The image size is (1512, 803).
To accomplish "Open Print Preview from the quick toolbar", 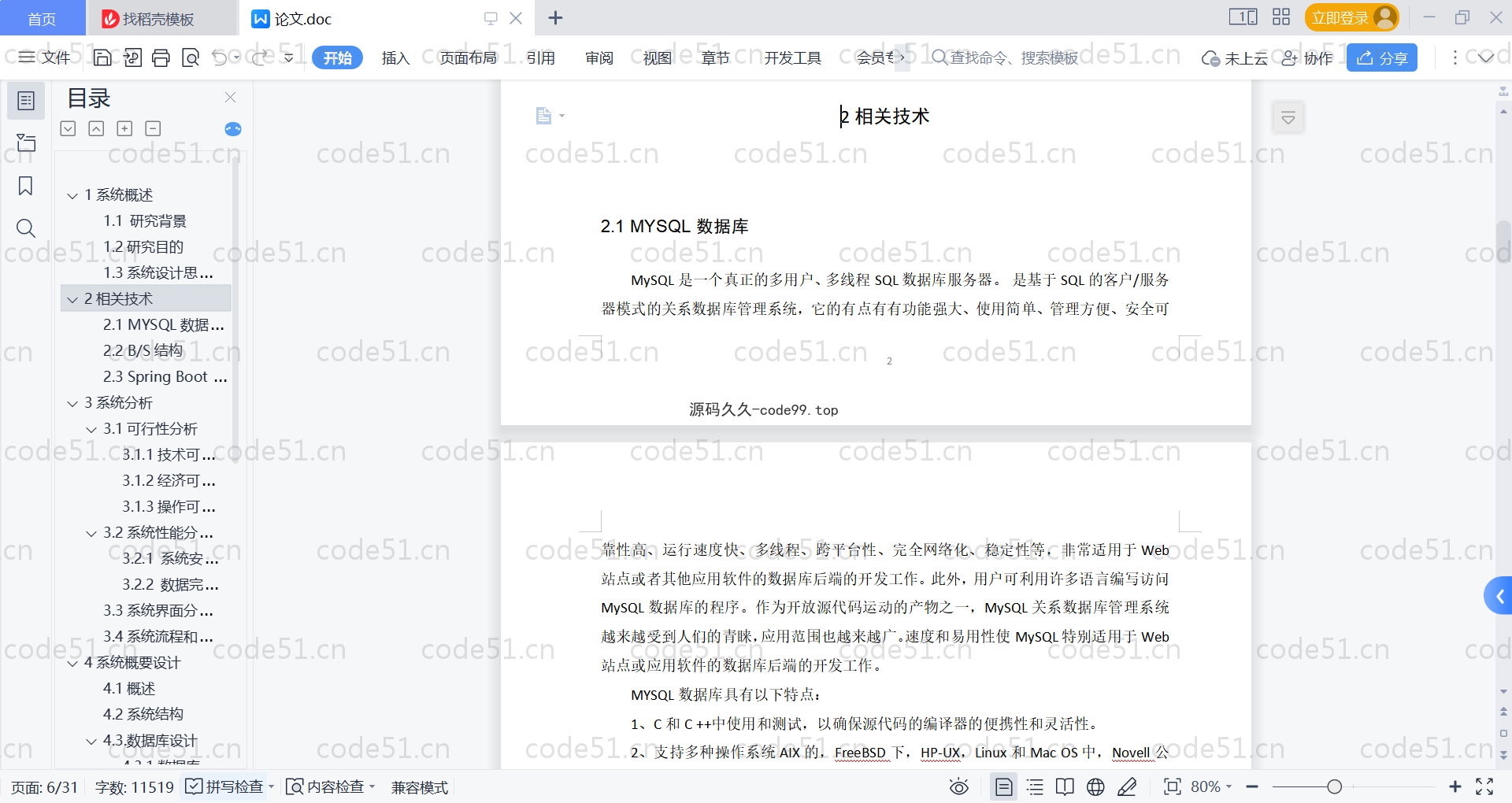I will (x=191, y=57).
